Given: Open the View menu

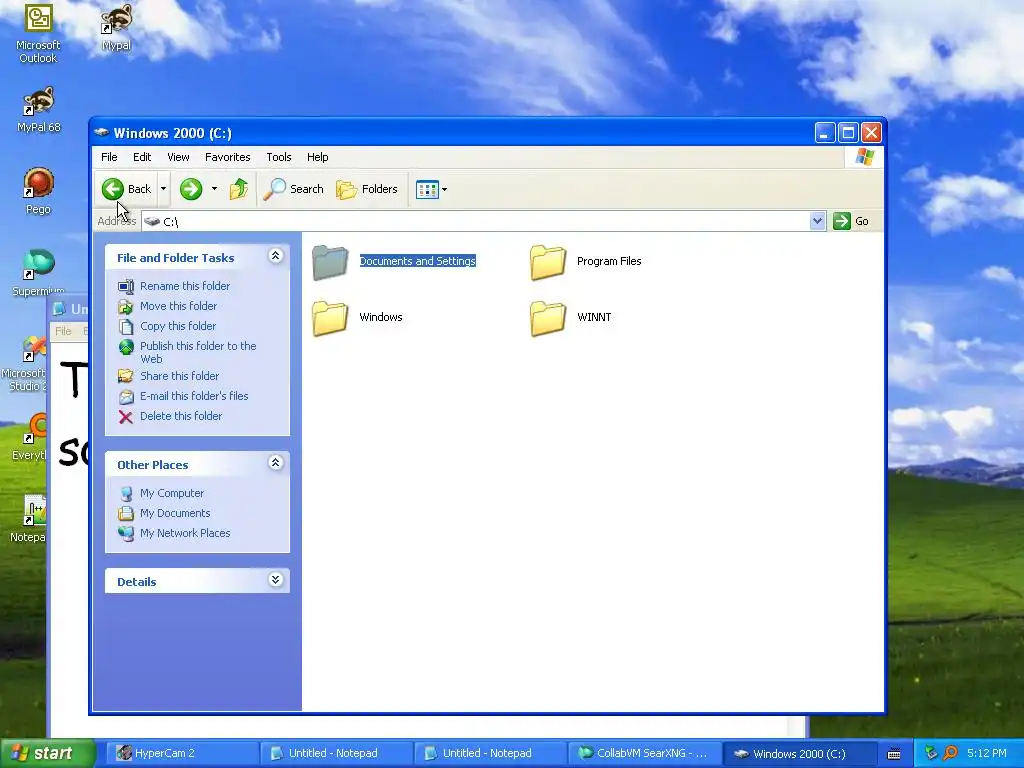Looking at the screenshot, I should (178, 157).
